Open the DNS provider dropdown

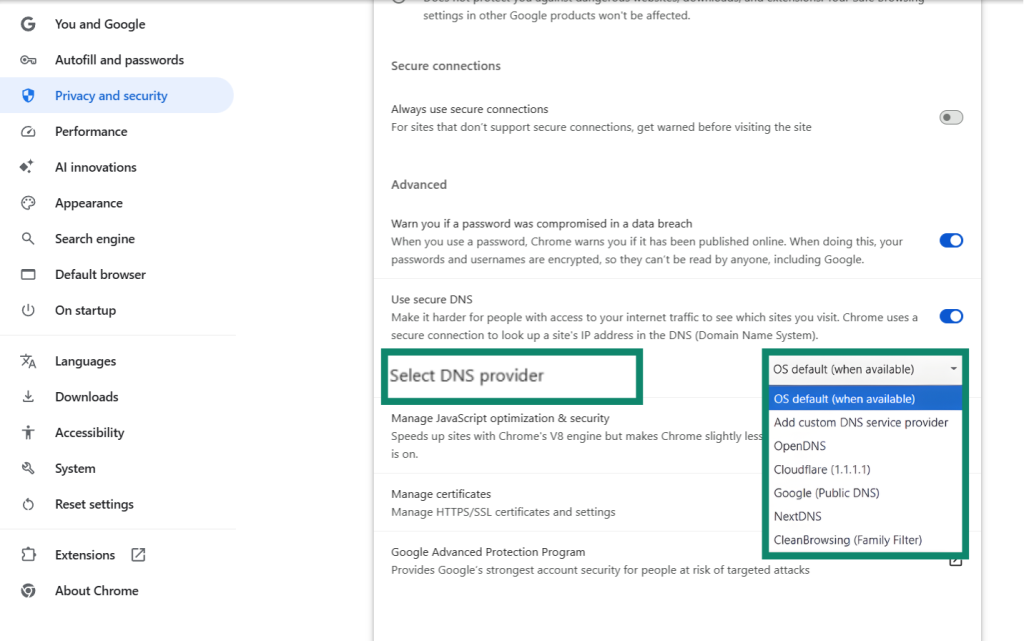click(864, 369)
